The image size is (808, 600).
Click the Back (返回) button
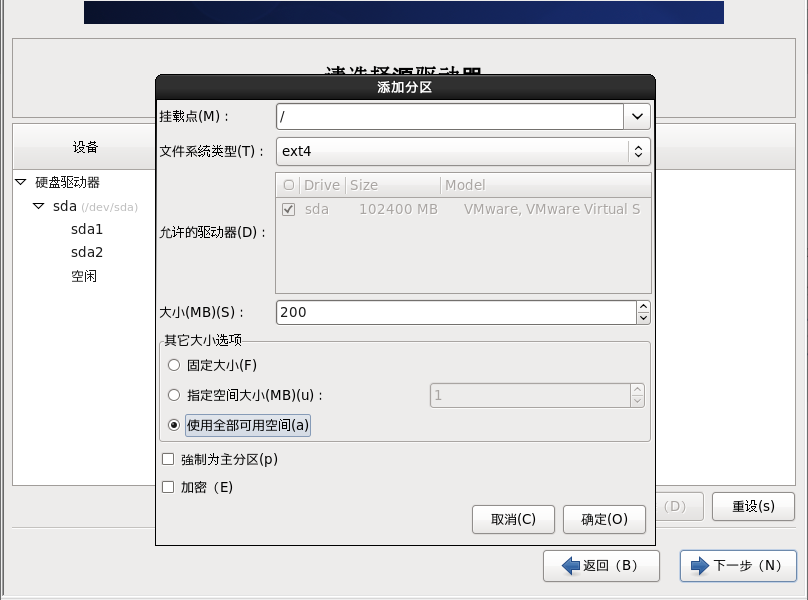[601, 565]
